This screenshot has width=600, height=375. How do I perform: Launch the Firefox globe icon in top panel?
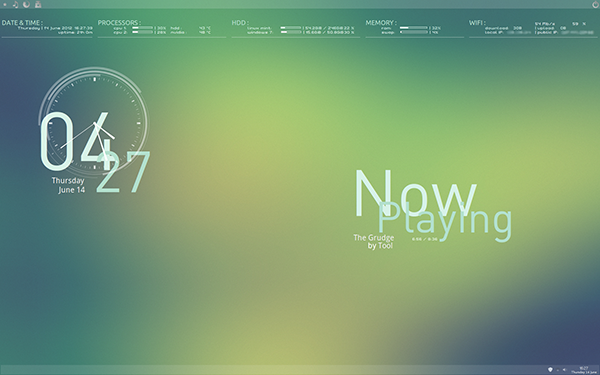[26, 5]
